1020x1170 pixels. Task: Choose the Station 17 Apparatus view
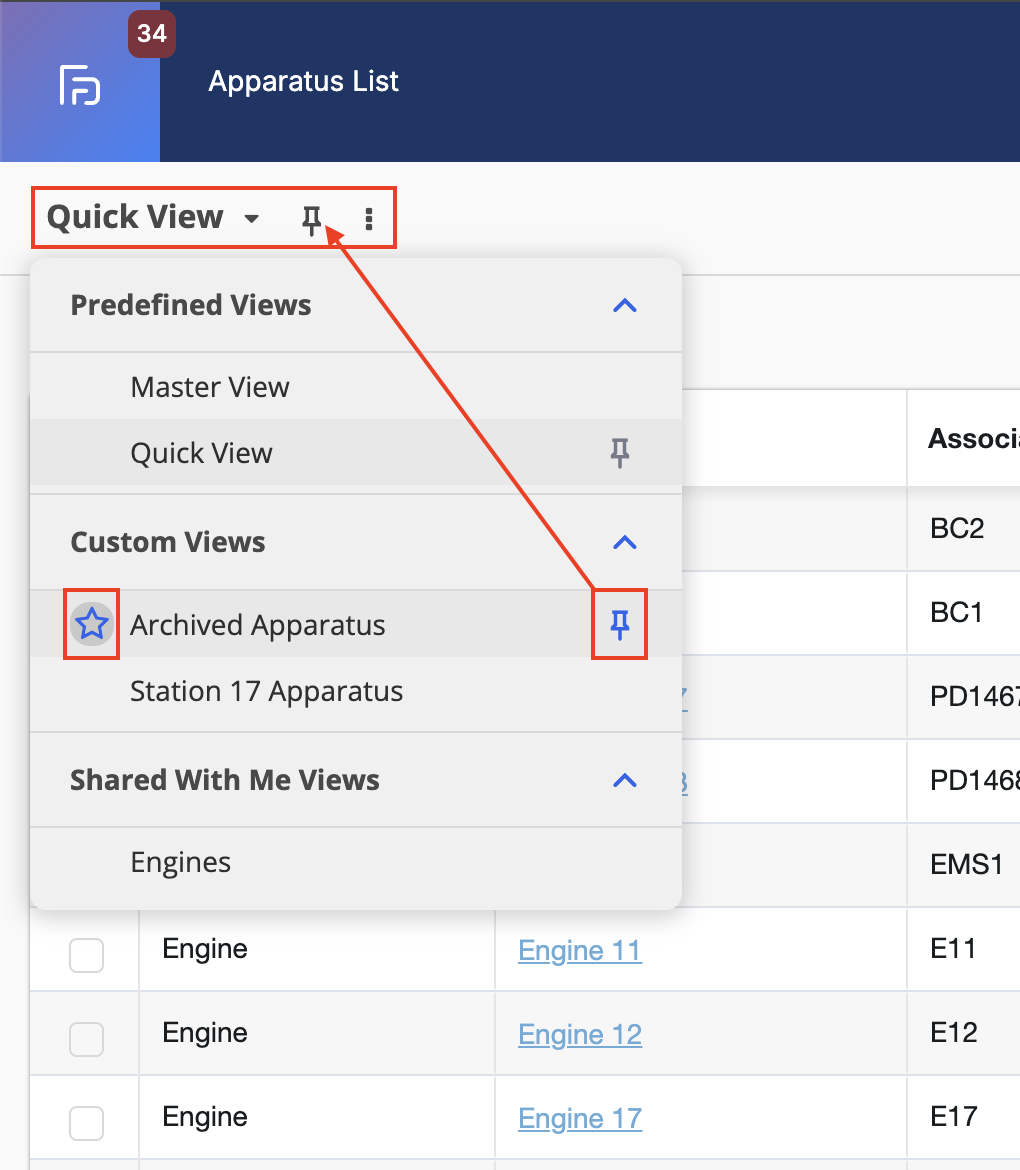(x=356, y=691)
